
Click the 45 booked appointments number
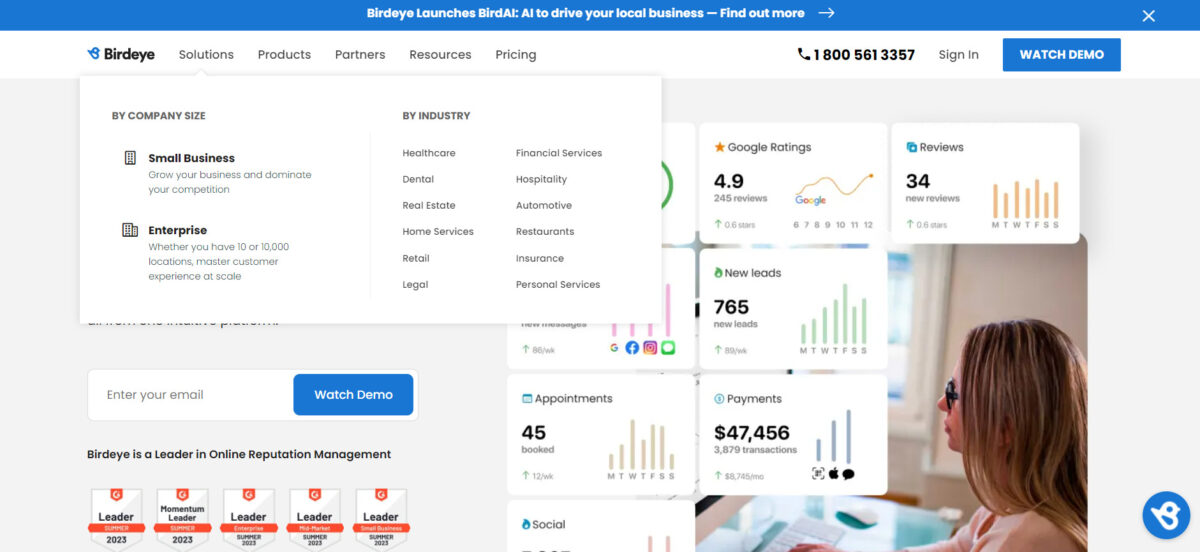534,433
